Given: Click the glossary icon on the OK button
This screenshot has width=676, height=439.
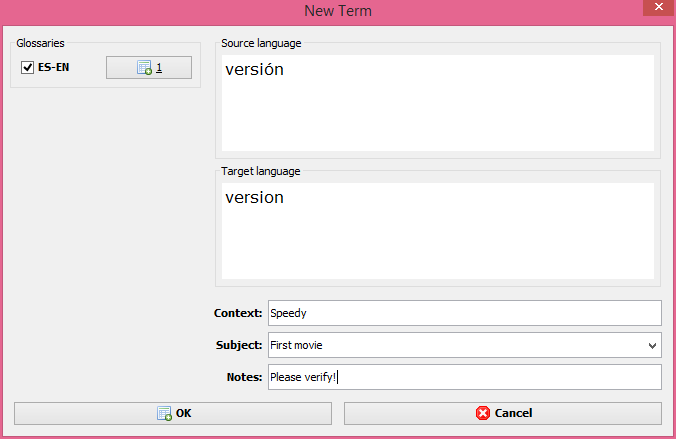Looking at the screenshot, I should point(164,413).
